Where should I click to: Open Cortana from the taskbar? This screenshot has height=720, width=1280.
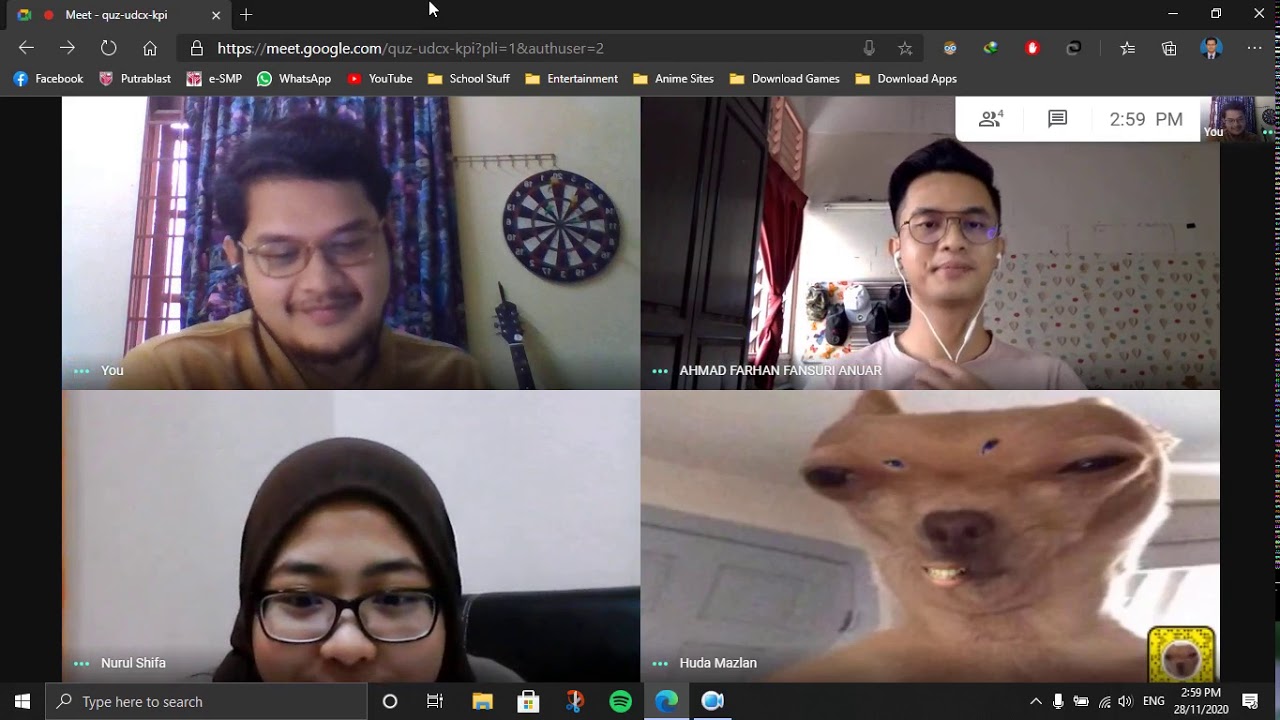point(390,701)
